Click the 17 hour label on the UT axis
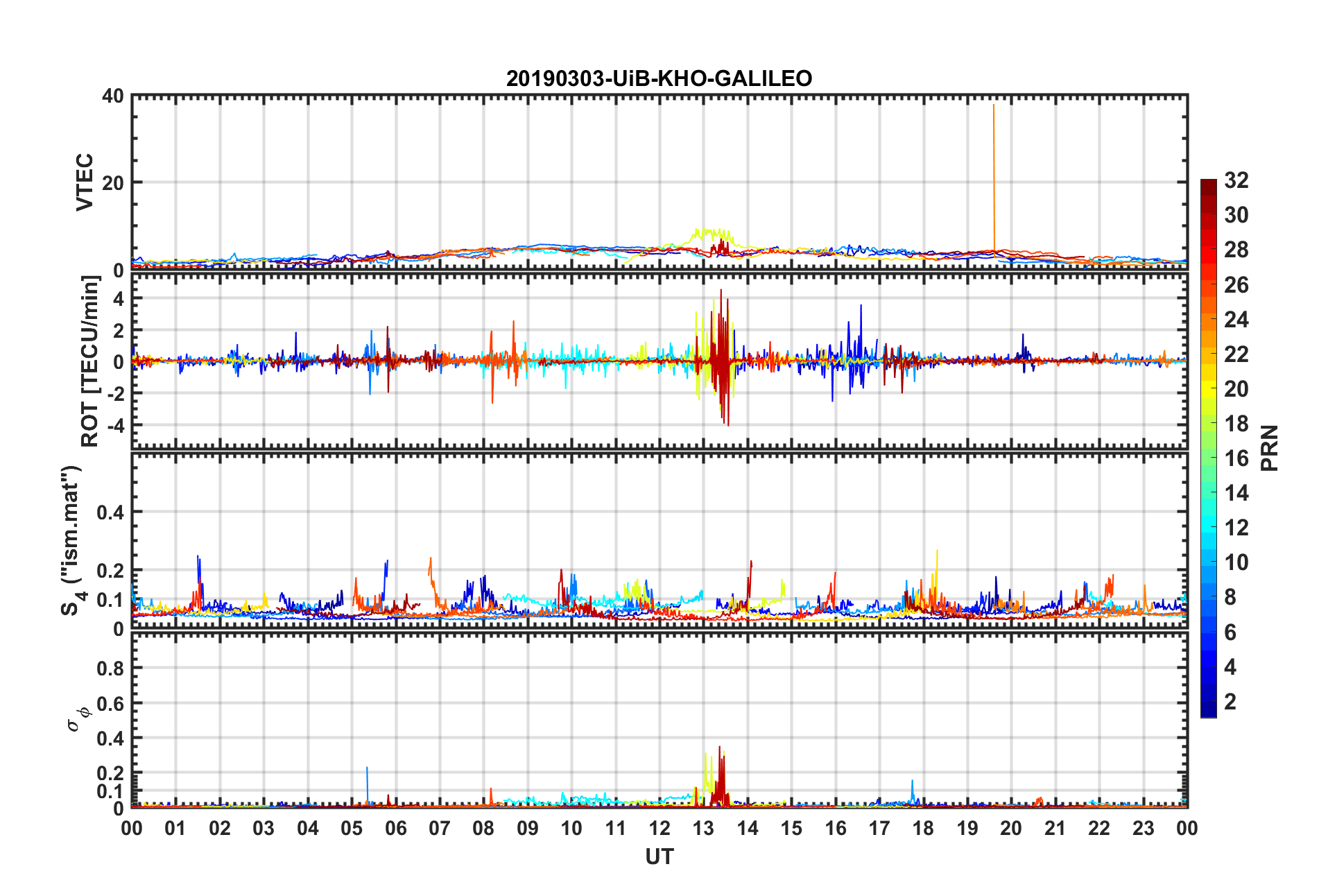1319x896 pixels. click(x=879, y=828)
